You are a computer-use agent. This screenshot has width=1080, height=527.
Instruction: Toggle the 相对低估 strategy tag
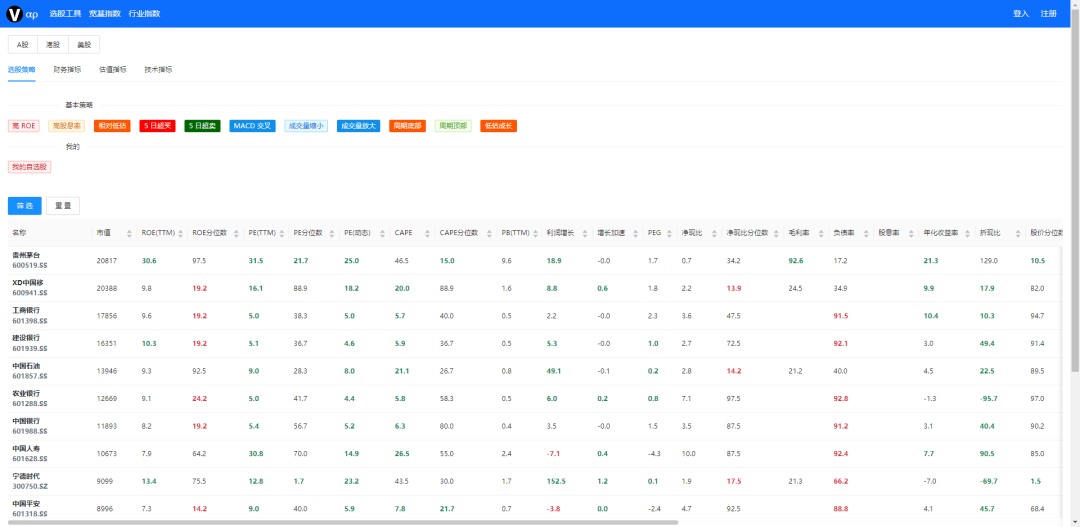[112, 126]
